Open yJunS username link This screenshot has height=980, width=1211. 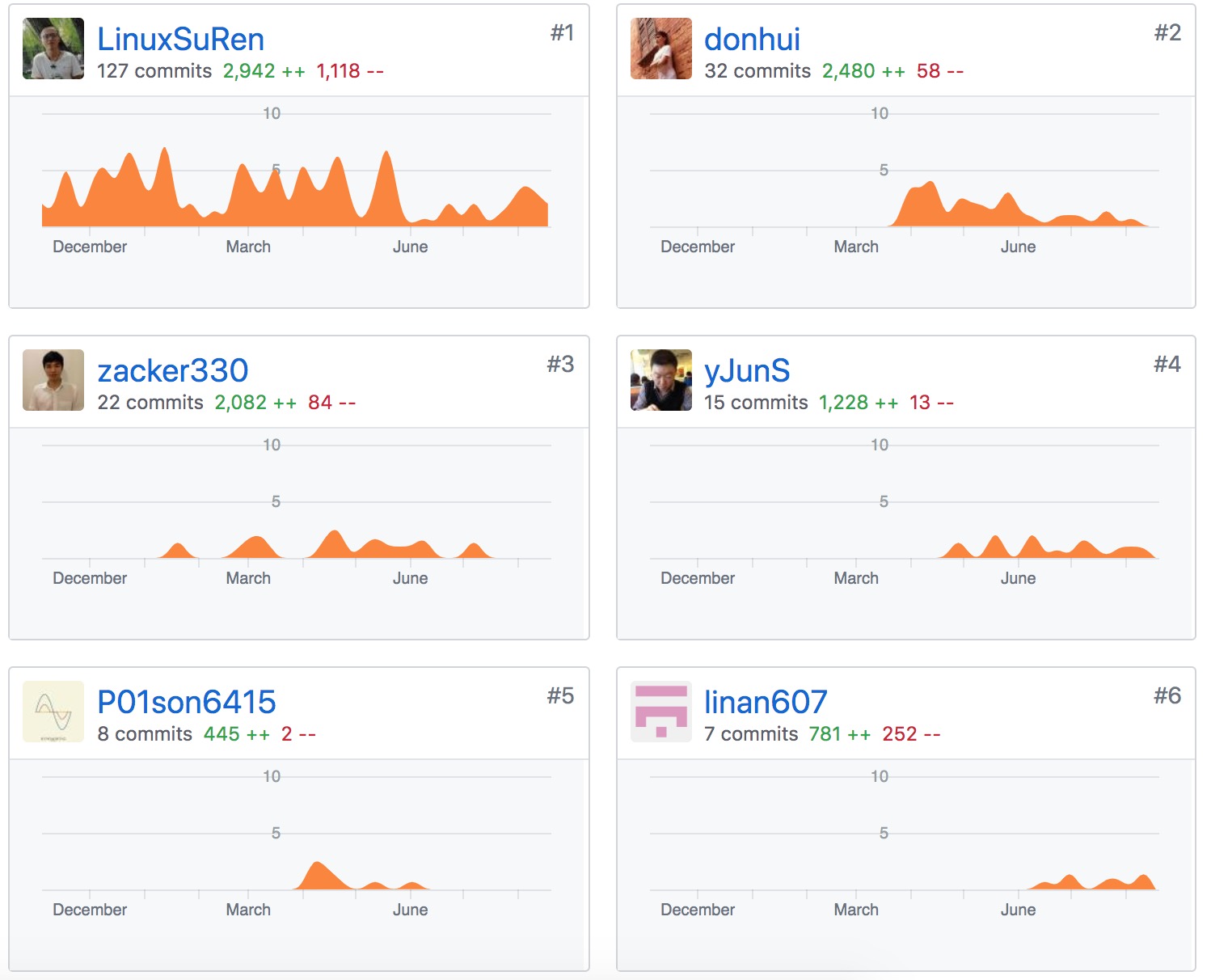click(746, 370)
